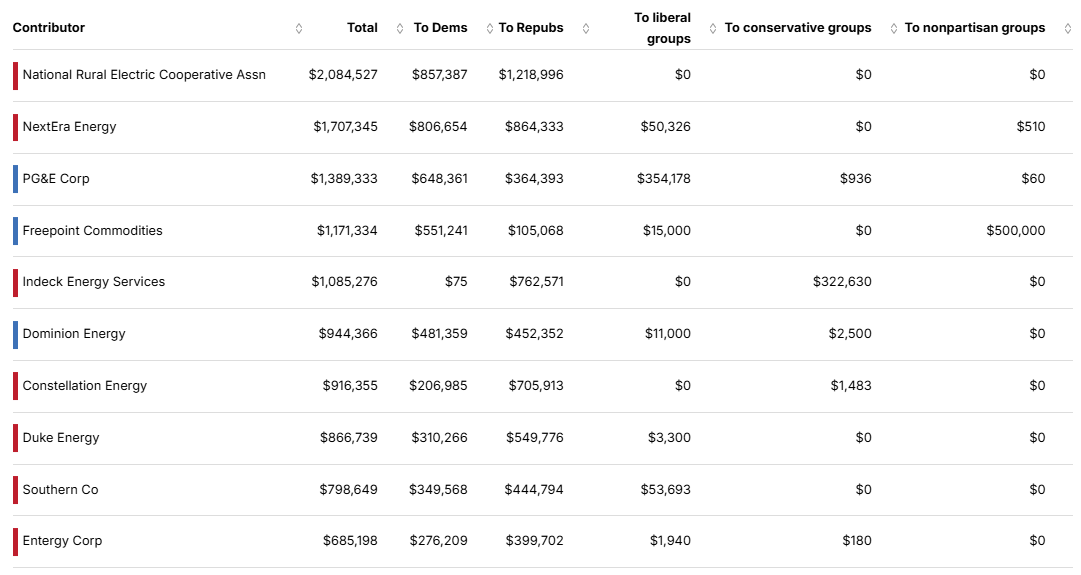The height and width of the screenshot is (575, 1081).
Task: Sort by Total using its arrow icon
Action: [x=400, y=28]
